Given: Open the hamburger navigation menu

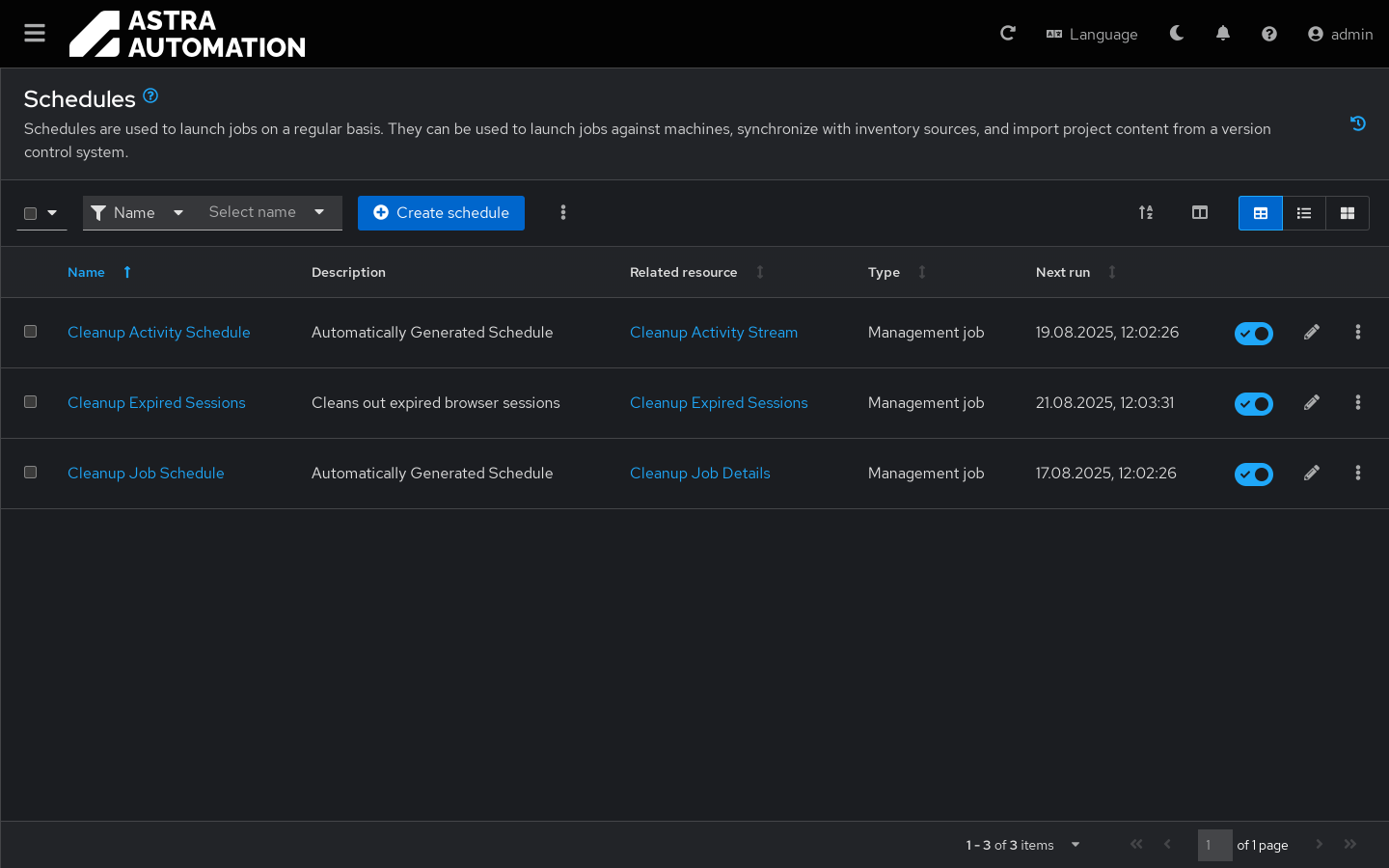Looking at the screenshot, I should coord(35,34).
